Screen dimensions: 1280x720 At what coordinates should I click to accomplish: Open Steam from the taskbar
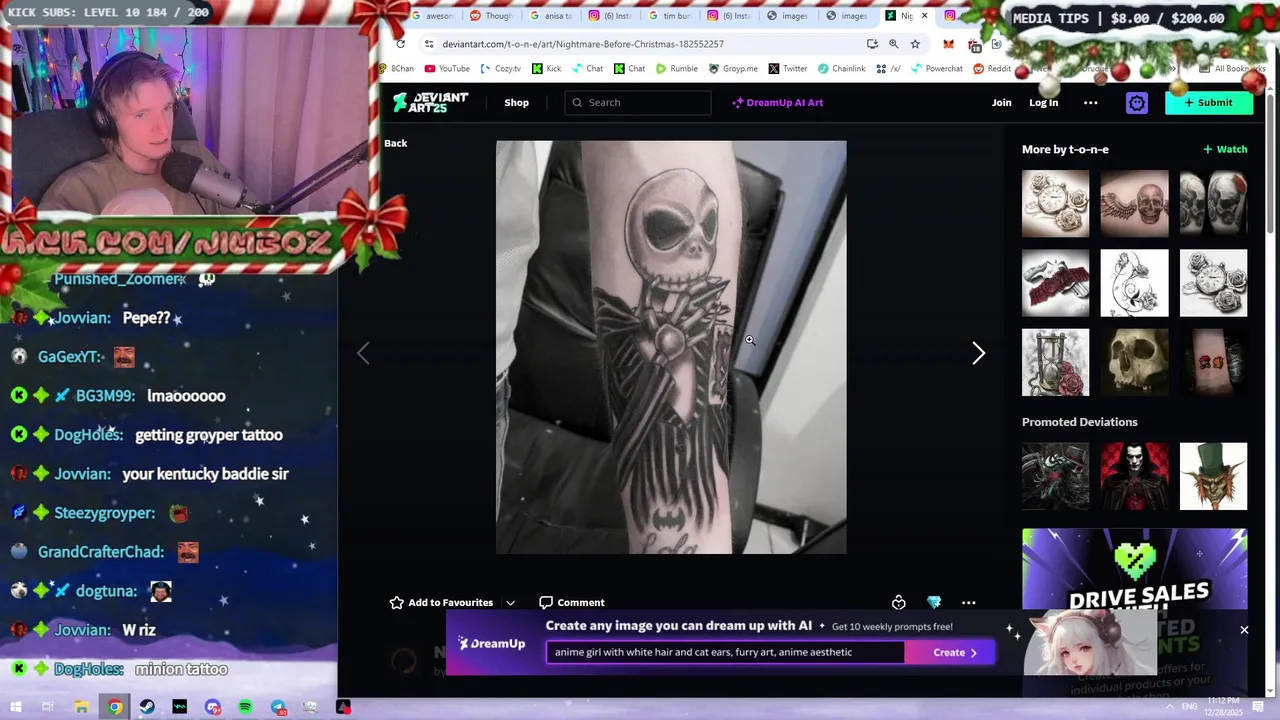(x=147, y=707)
